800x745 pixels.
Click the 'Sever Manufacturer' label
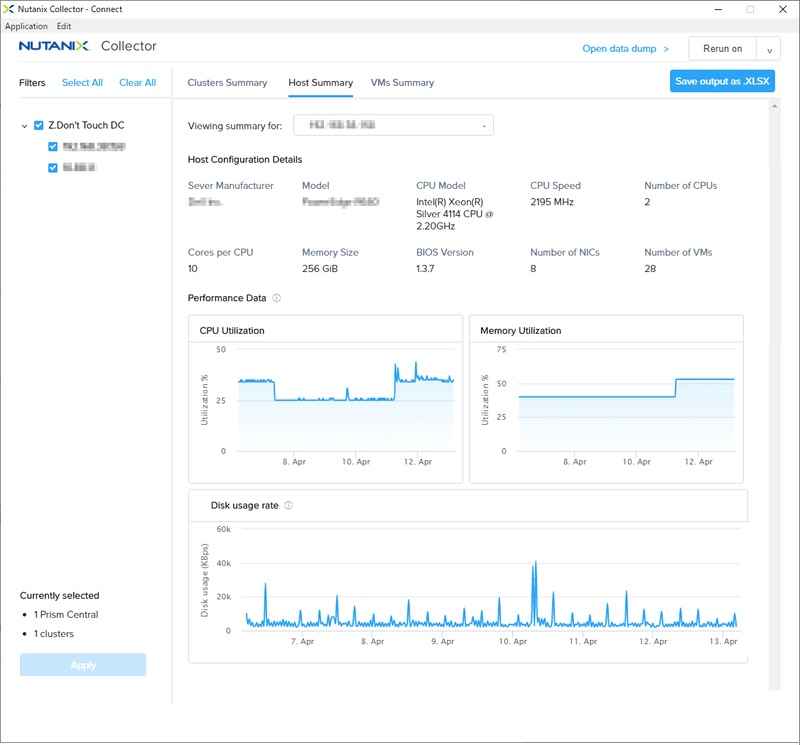click(231, 186)
